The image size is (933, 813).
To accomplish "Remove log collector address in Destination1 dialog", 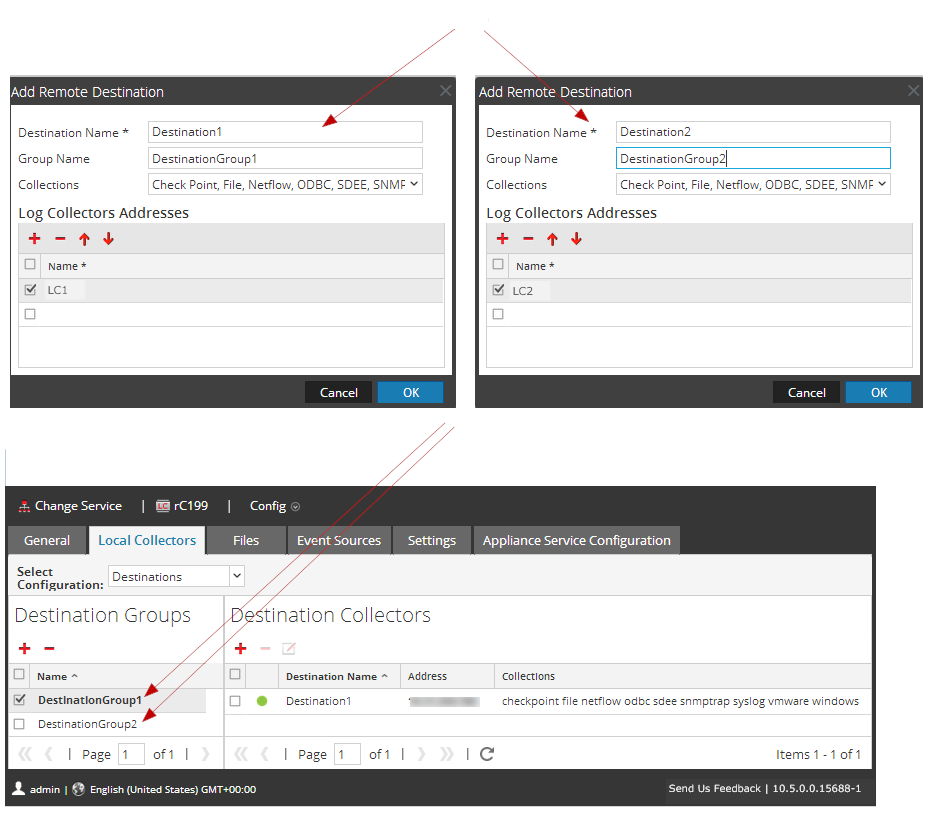I will (x=60, y=239).
